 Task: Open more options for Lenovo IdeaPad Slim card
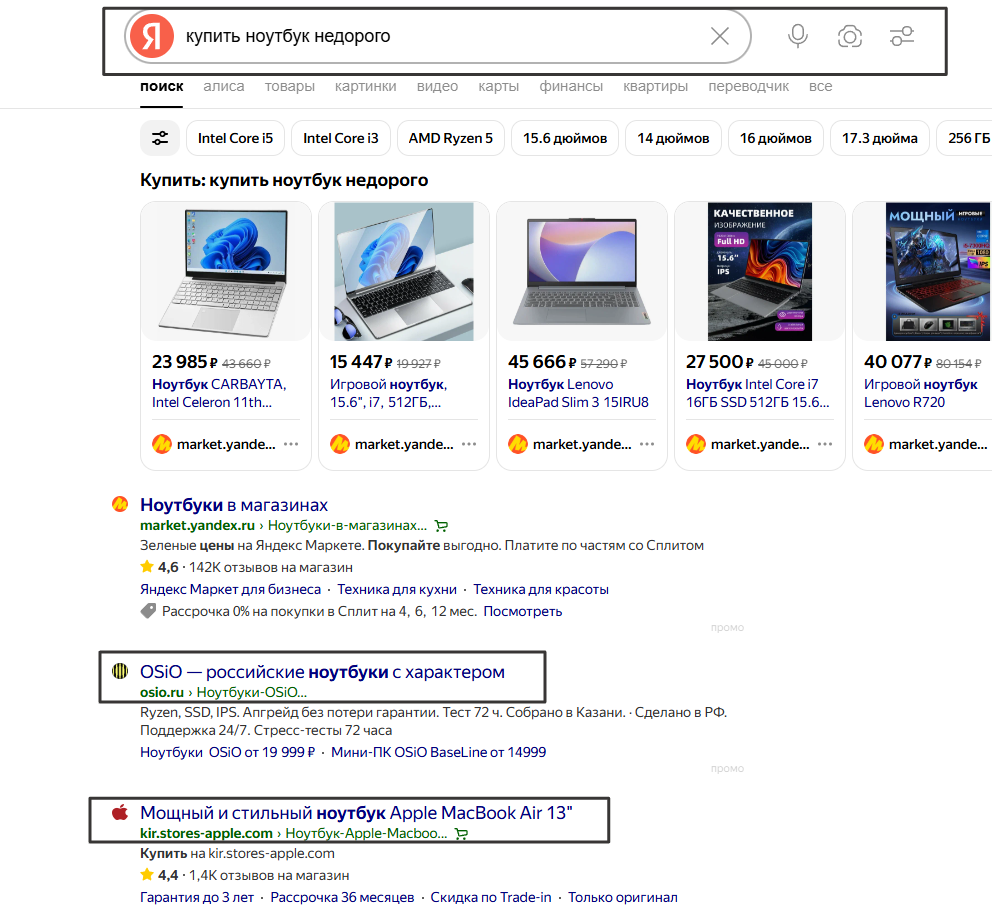[x=647, y=444]
